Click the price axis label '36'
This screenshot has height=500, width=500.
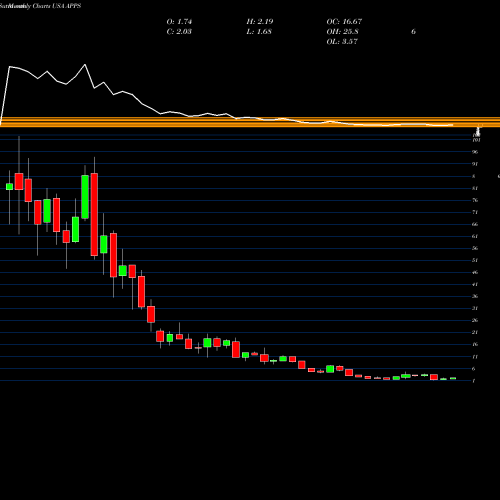click(475, 296)
